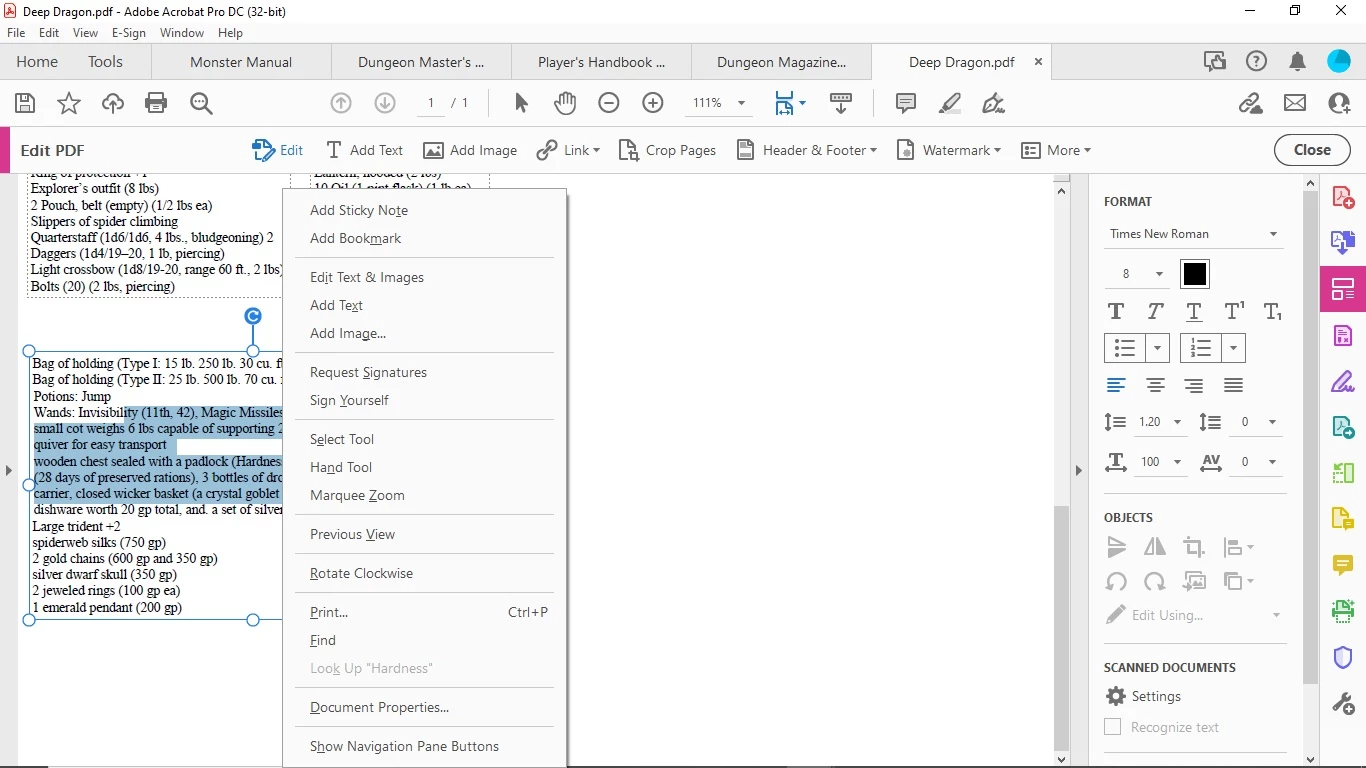
Task: Zoom out with the minus icon
Action: pos(609,103)
